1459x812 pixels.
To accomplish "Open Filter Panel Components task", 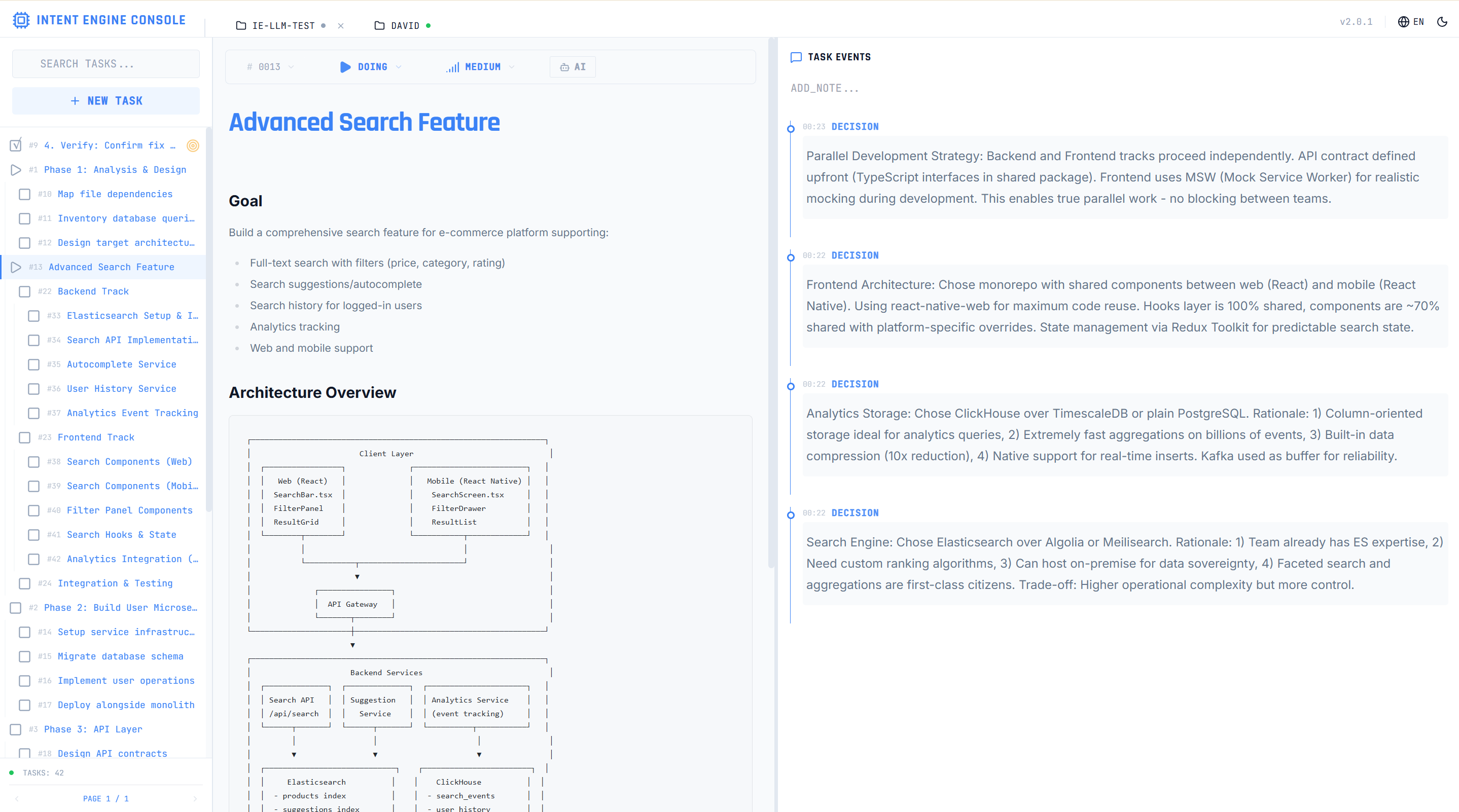I will point(129,511).
